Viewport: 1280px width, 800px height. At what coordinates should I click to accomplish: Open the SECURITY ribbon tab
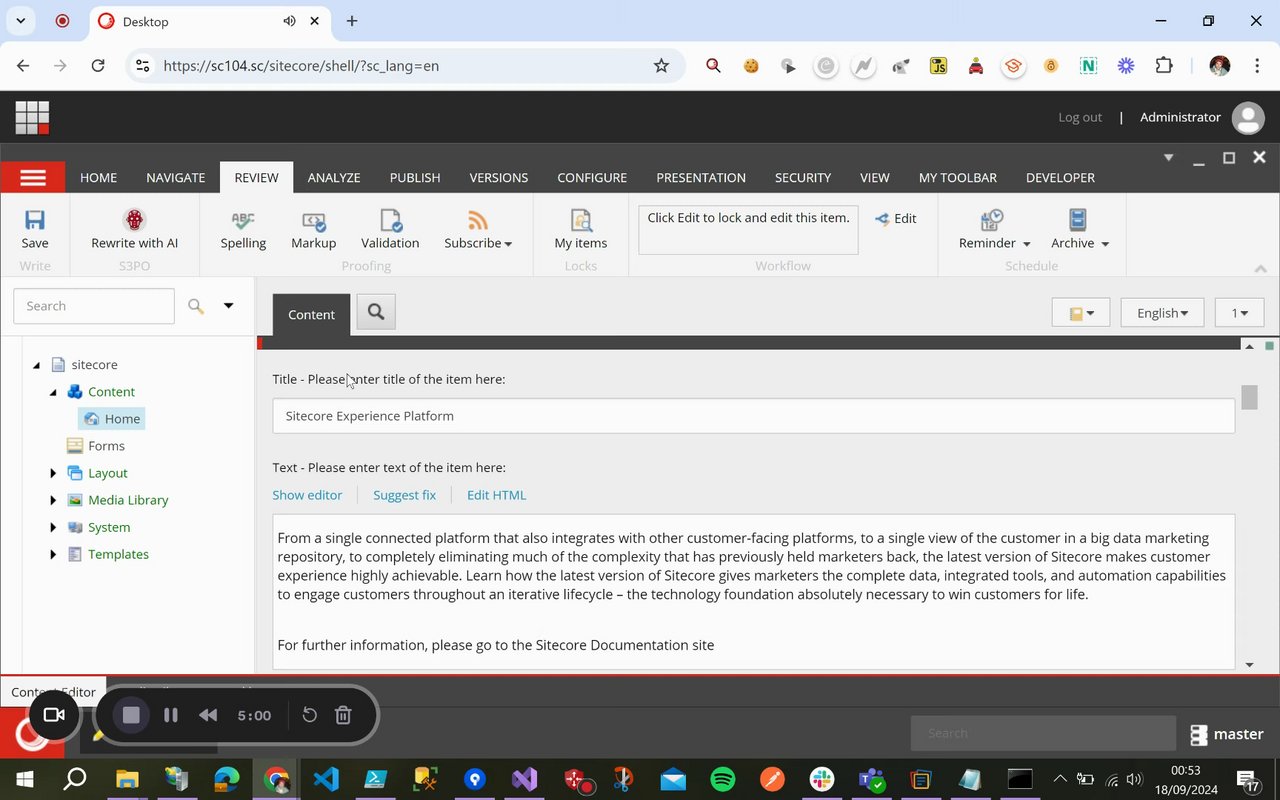pos(803,177)
